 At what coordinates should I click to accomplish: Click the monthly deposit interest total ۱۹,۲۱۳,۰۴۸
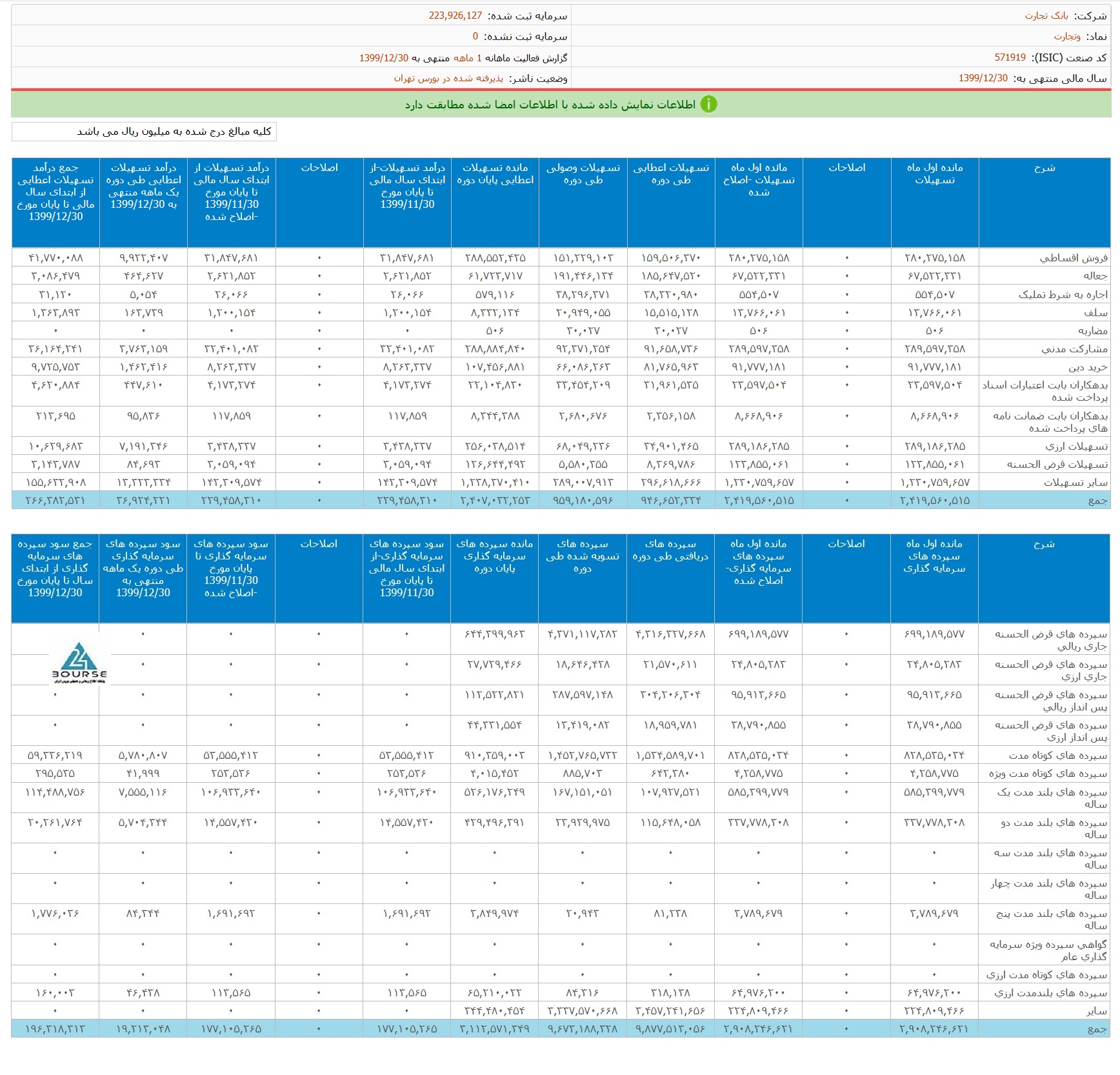point(143,1029)
